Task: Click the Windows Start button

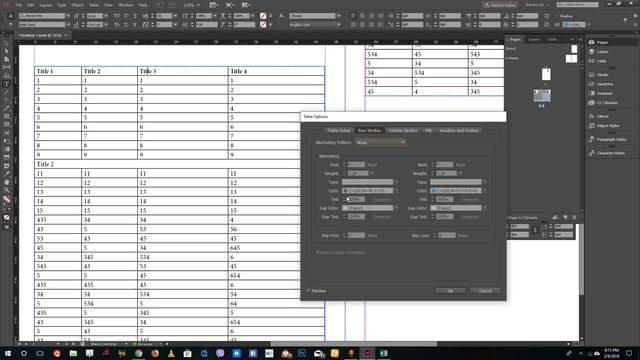Action: click(8, 353)
